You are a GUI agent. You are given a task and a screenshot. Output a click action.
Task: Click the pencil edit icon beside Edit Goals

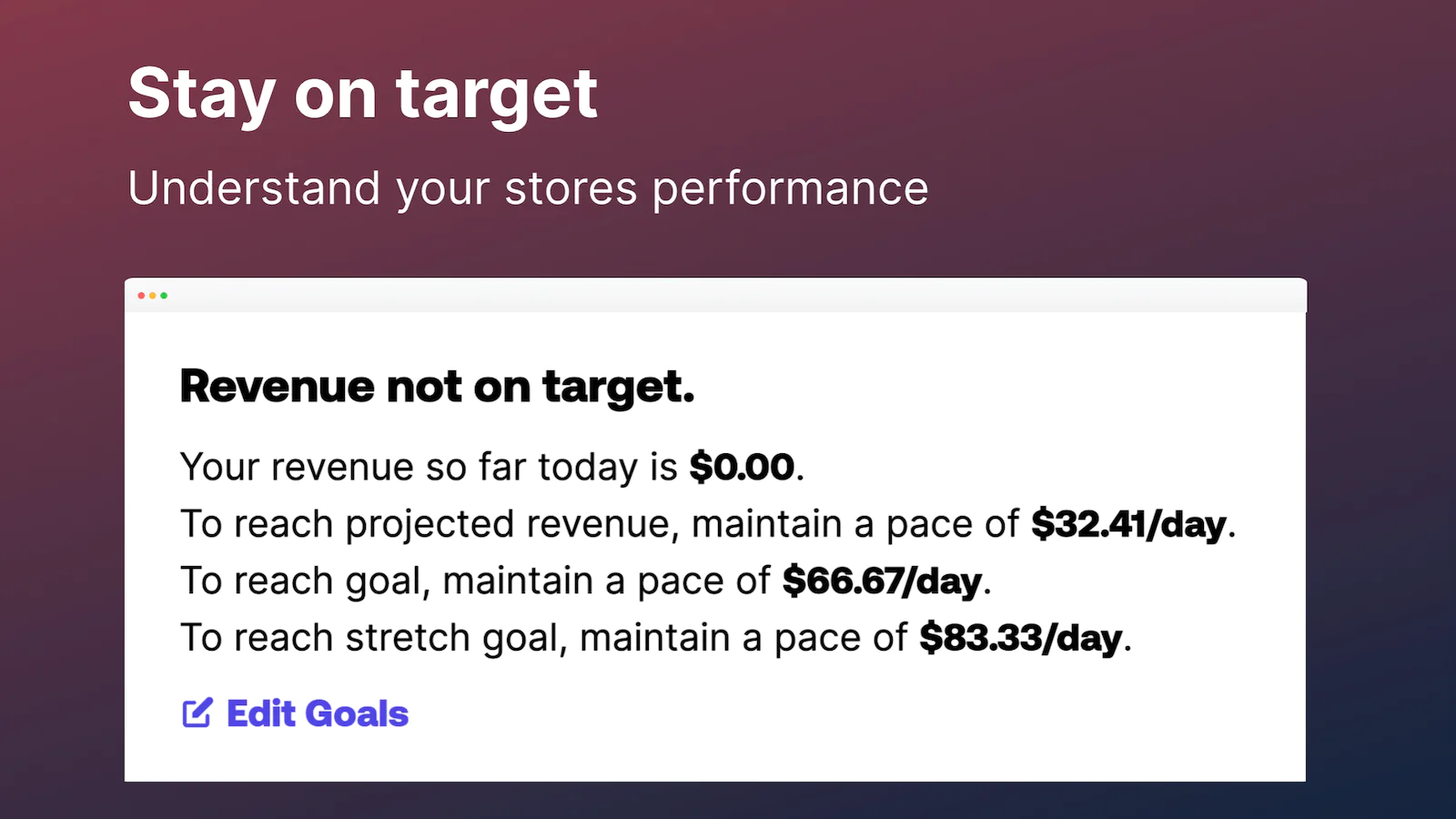[x=197, y=713]
